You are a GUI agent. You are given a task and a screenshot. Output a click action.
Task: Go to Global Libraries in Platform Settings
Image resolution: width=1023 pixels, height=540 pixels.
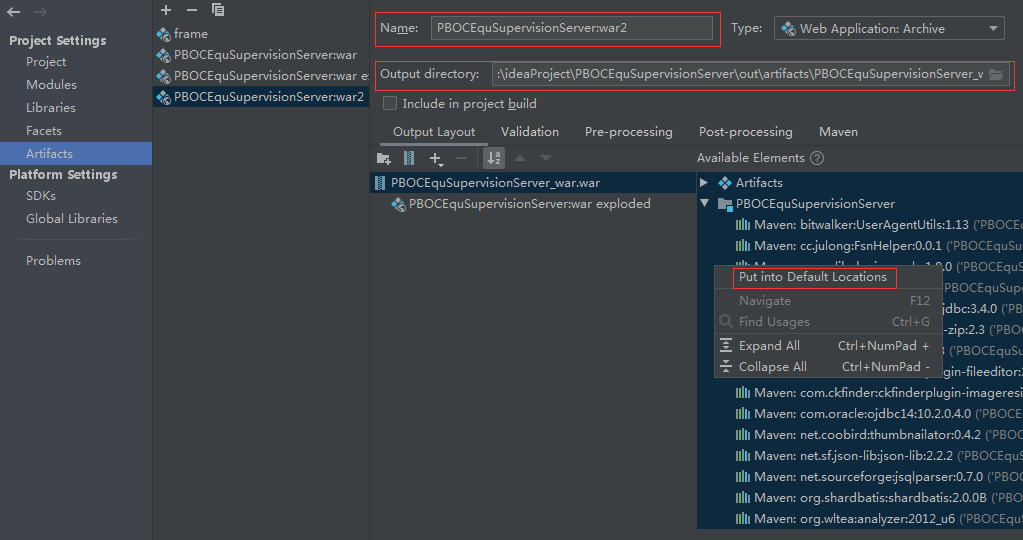tap(72, 219)
